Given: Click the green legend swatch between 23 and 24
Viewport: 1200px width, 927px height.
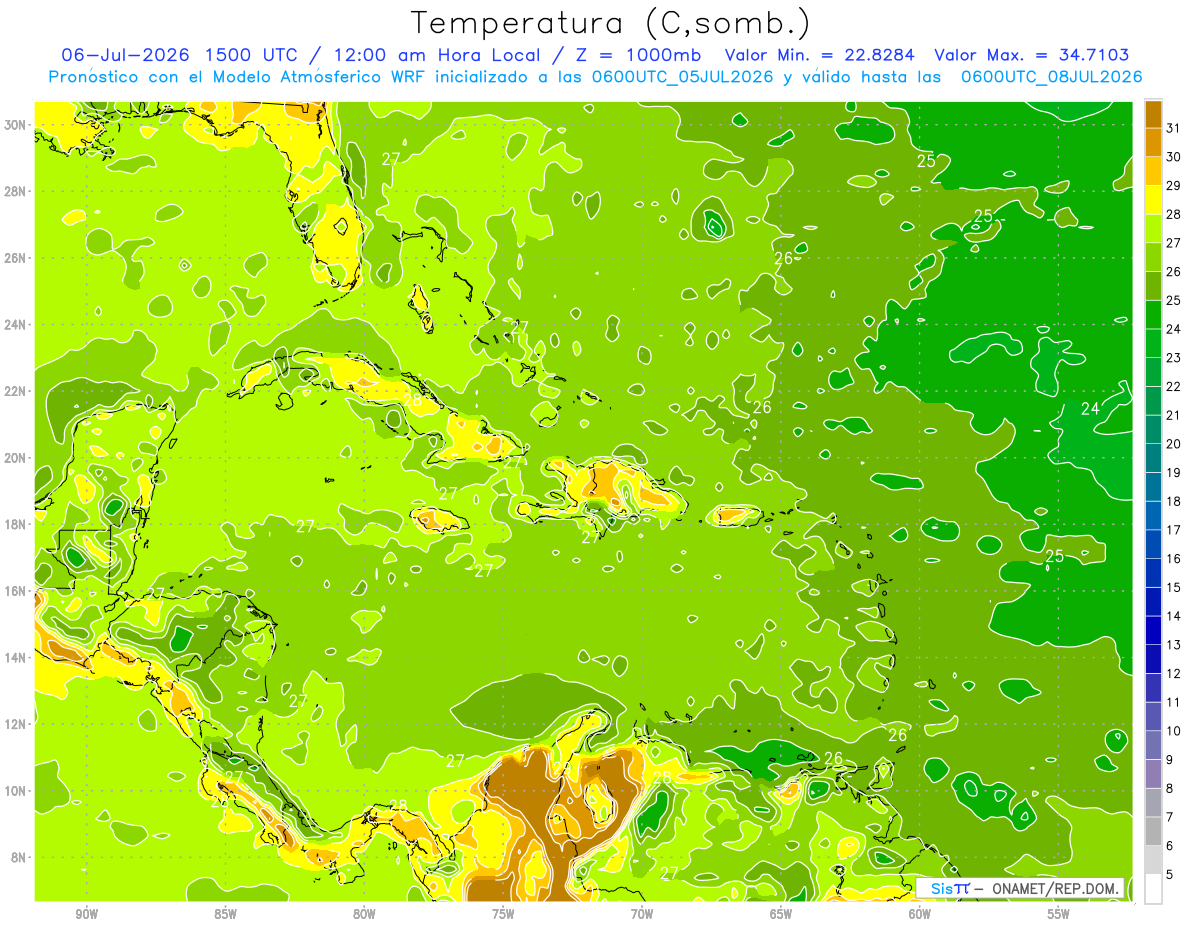Looking at the screenshot, I should pyautogui.click(x=1153, y=343).
